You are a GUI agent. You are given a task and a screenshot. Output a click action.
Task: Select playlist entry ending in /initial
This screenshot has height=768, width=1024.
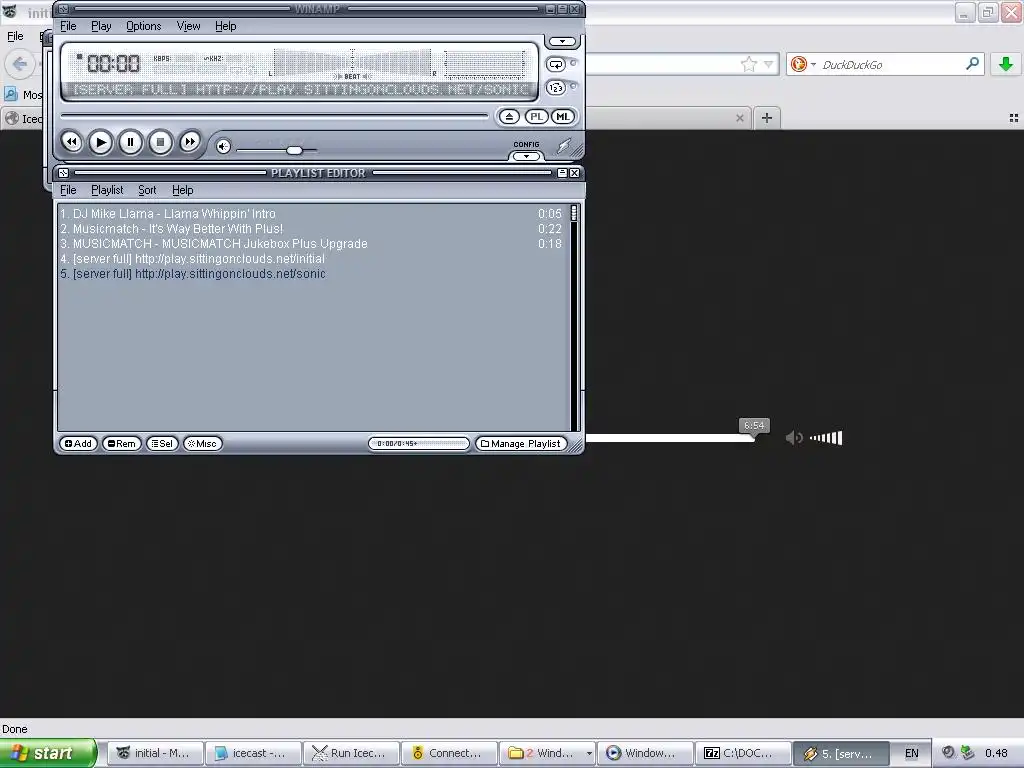point(311,259)
